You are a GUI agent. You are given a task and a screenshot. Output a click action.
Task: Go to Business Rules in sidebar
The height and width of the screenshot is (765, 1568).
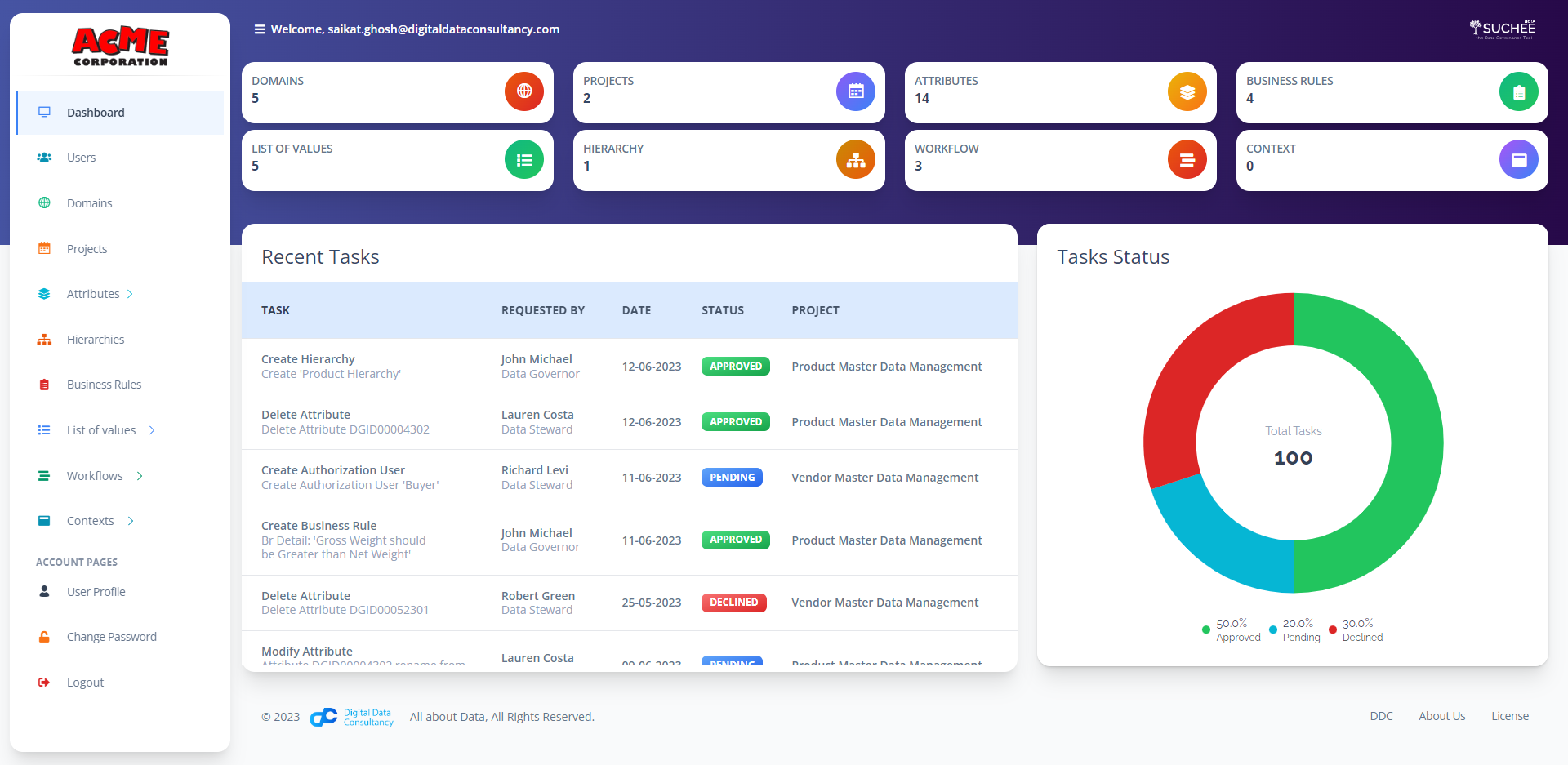click(x=104, y=385)
